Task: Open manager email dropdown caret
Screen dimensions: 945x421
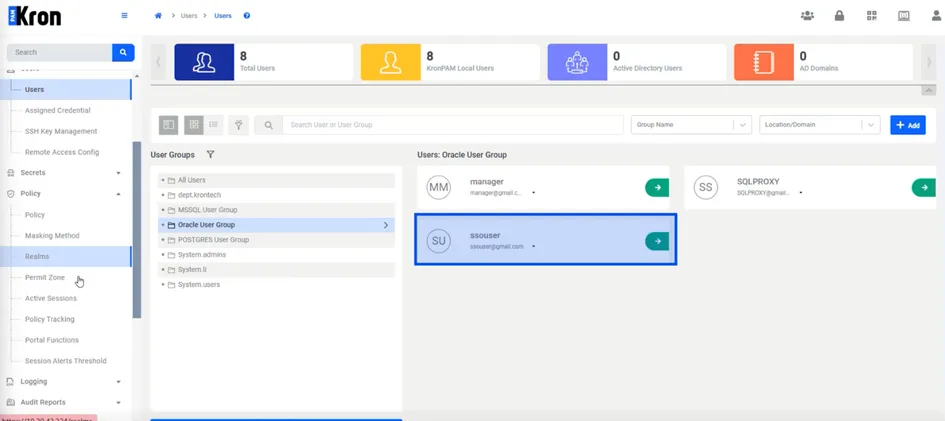Action: pyautogui.click(x=534, y=193)
